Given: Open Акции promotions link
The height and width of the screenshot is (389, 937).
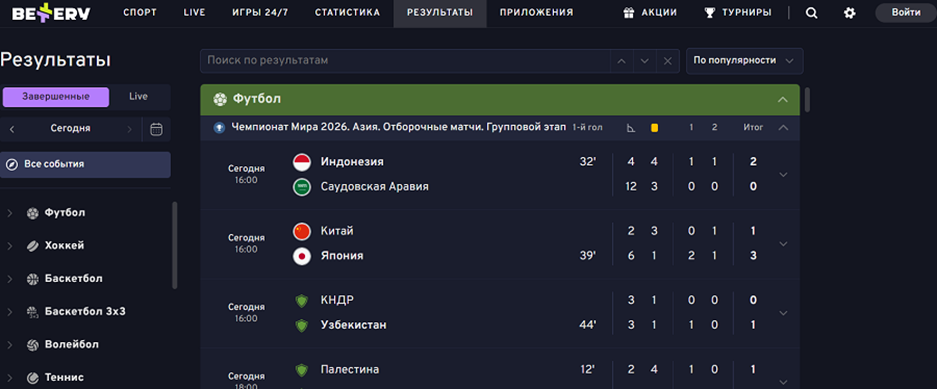Looking at the screenshot, I should (650, 13).
